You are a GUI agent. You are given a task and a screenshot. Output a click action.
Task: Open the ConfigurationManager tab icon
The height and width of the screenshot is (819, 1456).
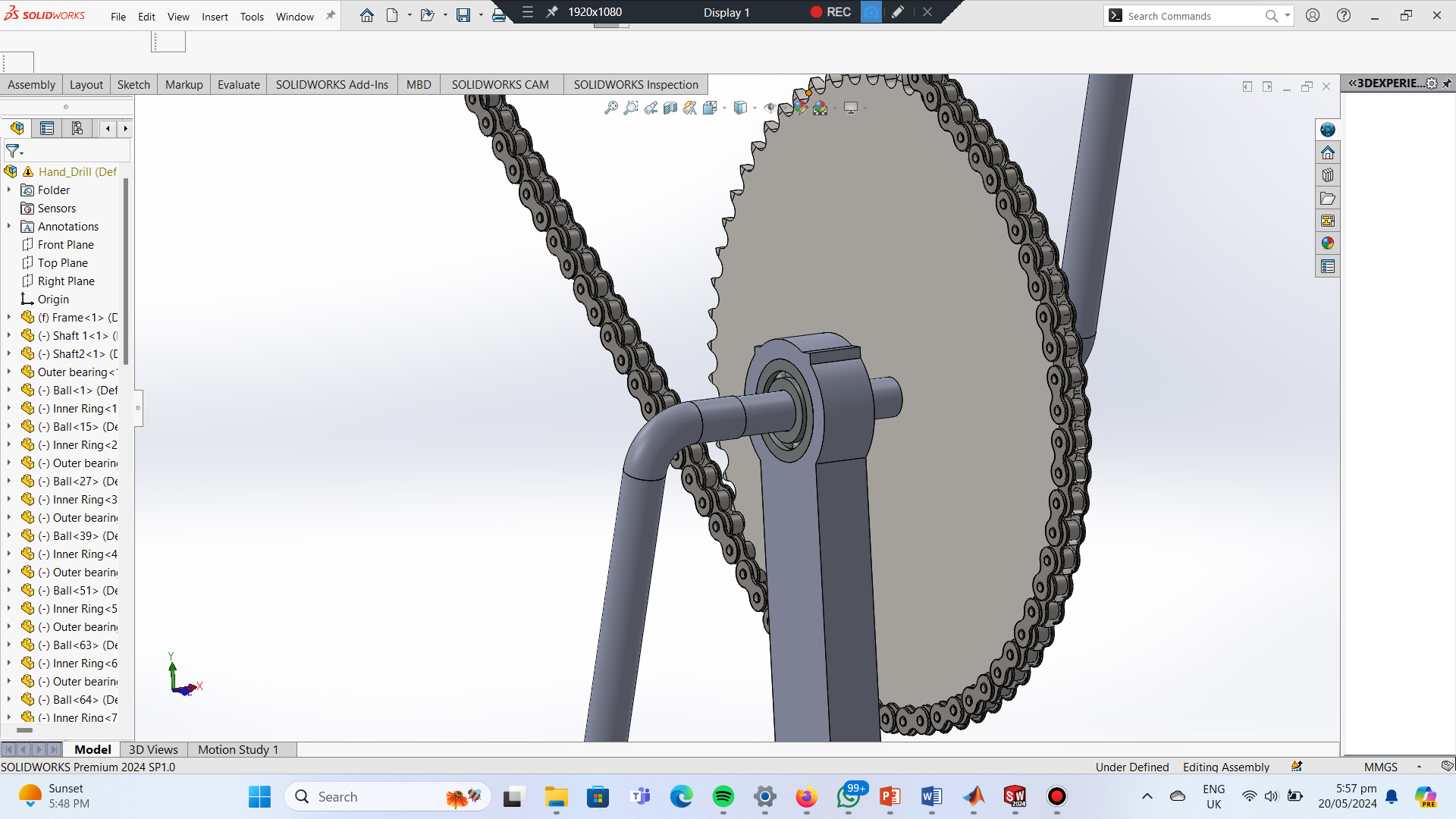(77, 128)
